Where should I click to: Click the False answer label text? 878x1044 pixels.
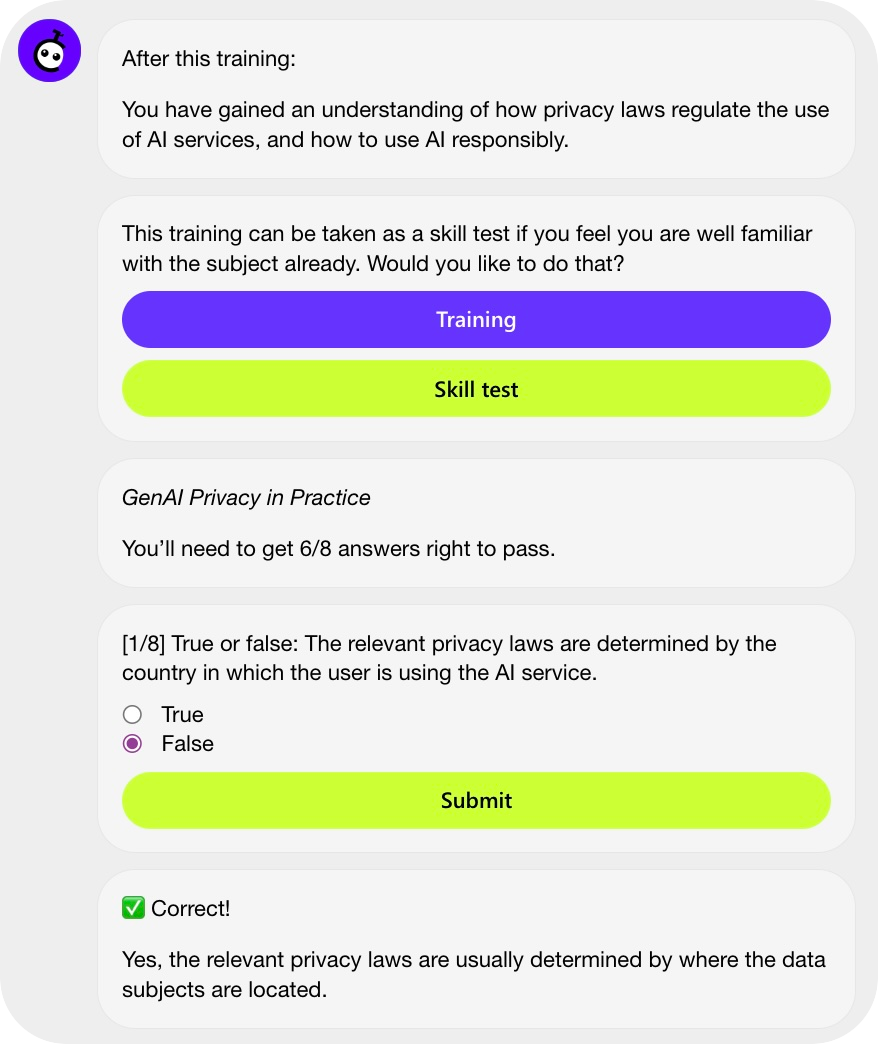(x=188, y=744)
